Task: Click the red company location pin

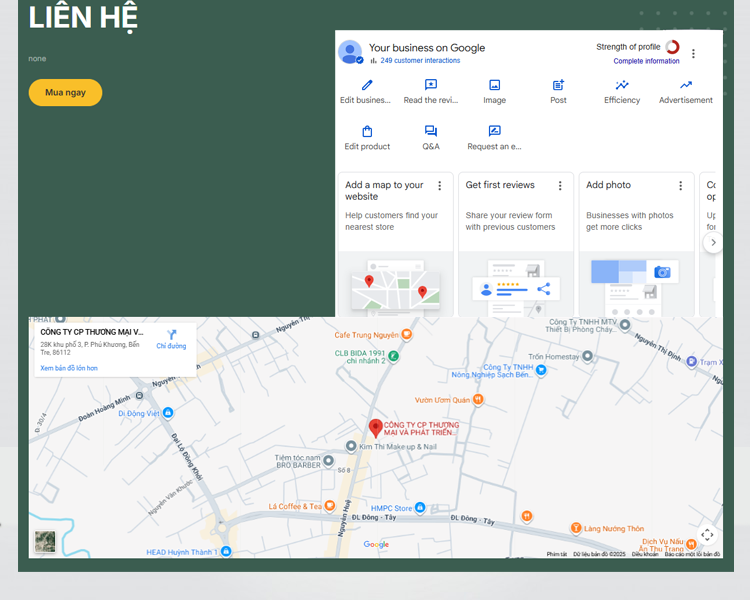Action: point(375,428)
